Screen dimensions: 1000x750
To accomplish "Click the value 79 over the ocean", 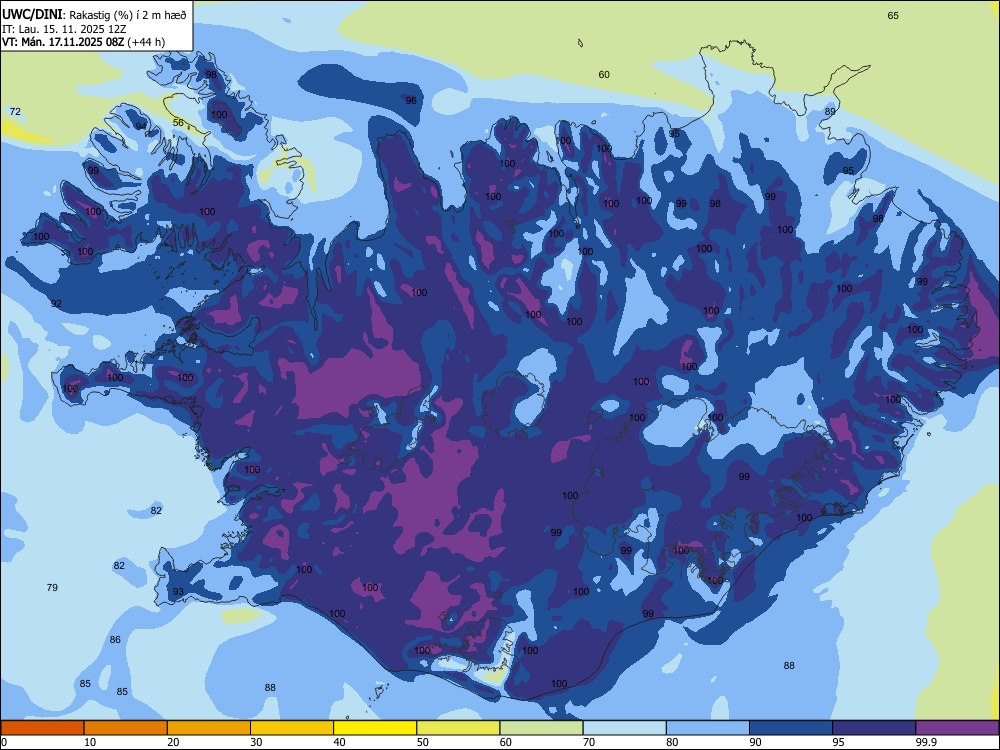I will click(52, 587).
